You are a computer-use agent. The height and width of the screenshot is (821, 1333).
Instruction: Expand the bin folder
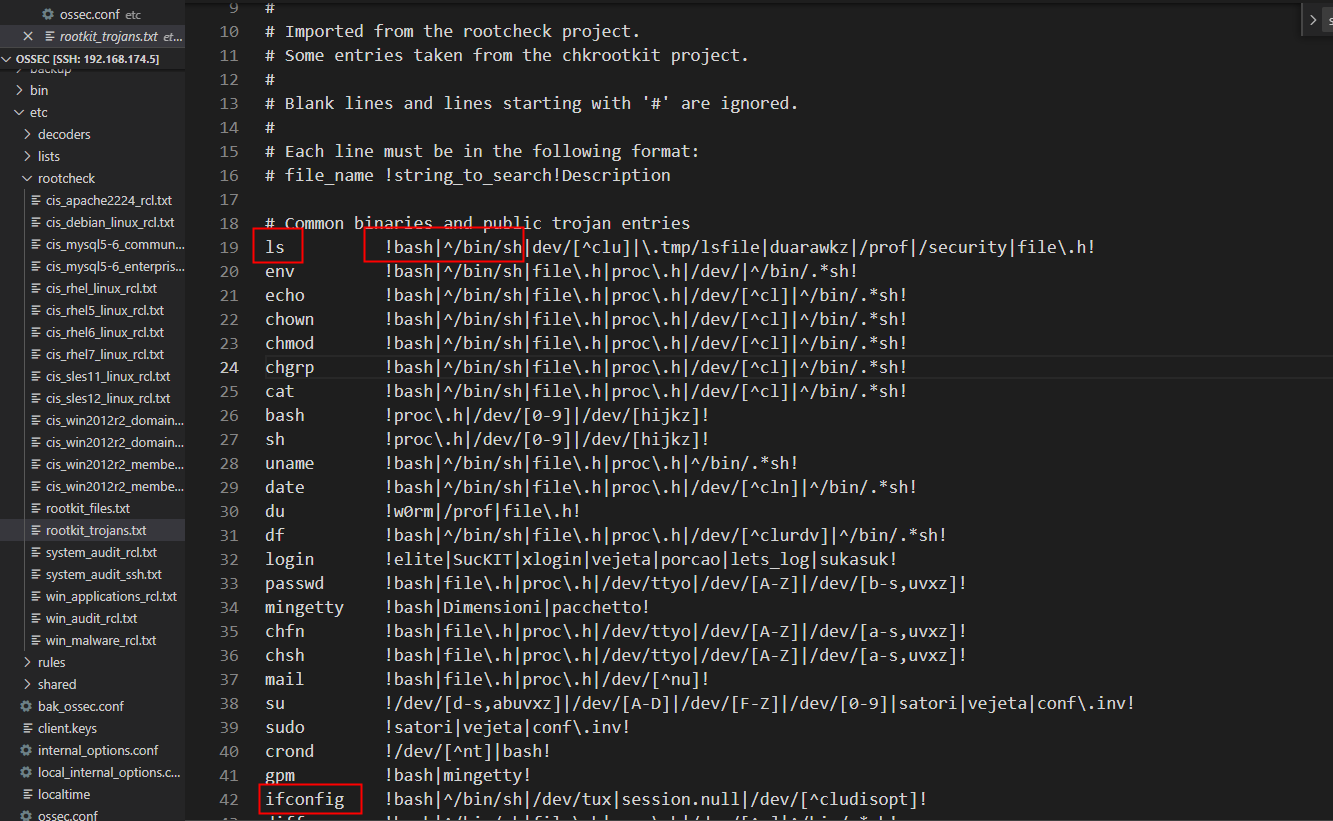click(18, 90)
